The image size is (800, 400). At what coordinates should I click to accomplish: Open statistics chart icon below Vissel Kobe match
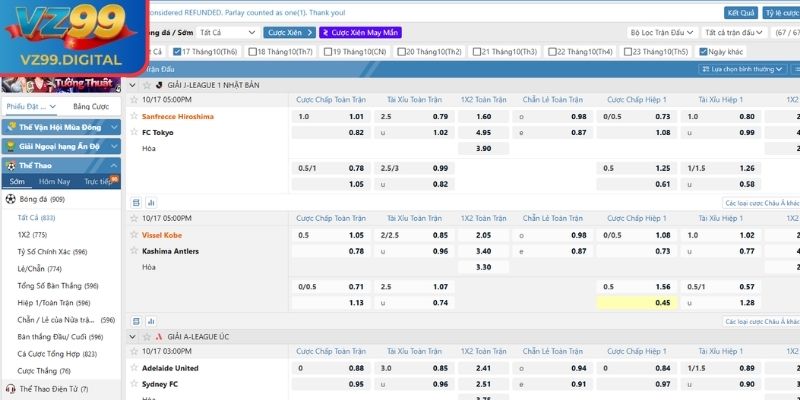tap(151, 321)
